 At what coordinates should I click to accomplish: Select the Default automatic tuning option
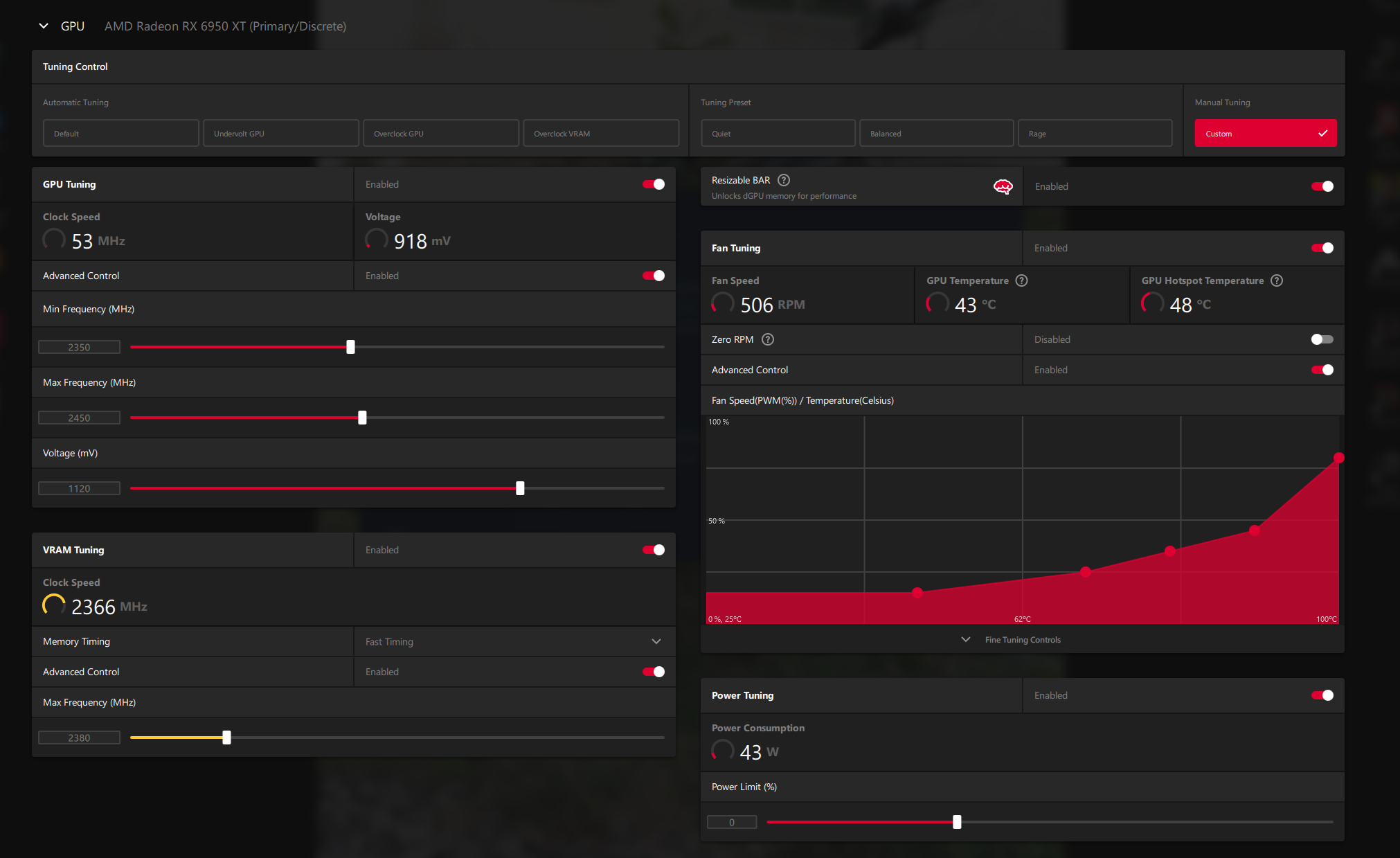coord(121,133)
